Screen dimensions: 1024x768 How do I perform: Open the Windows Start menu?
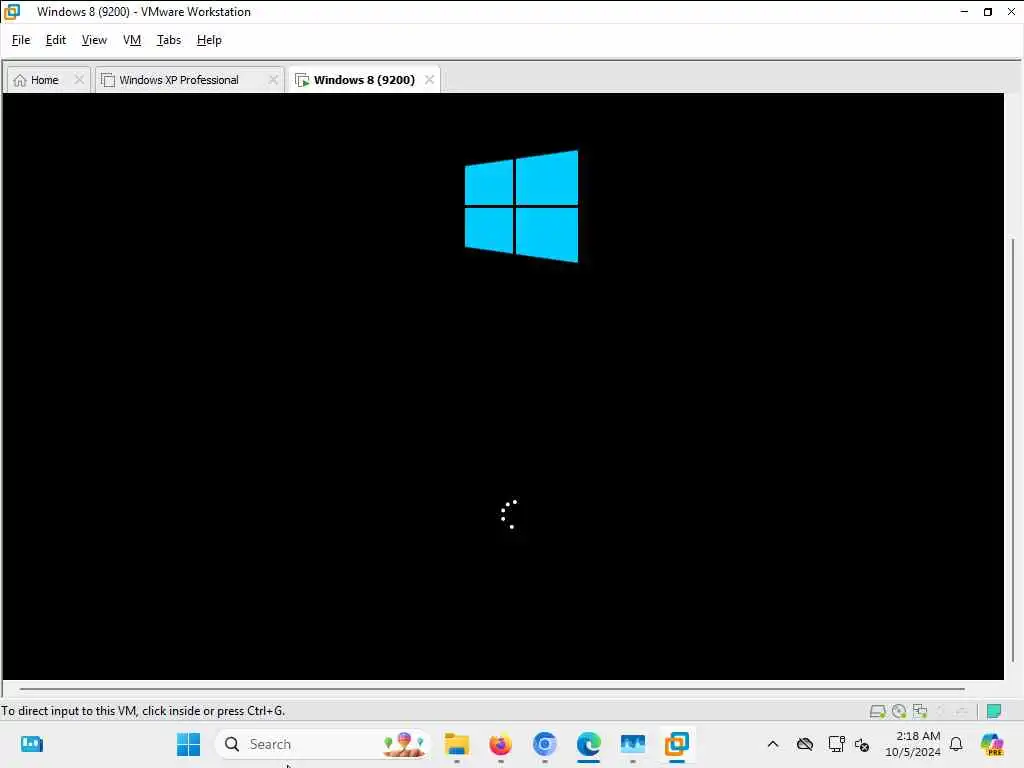[x=188, y=744]
